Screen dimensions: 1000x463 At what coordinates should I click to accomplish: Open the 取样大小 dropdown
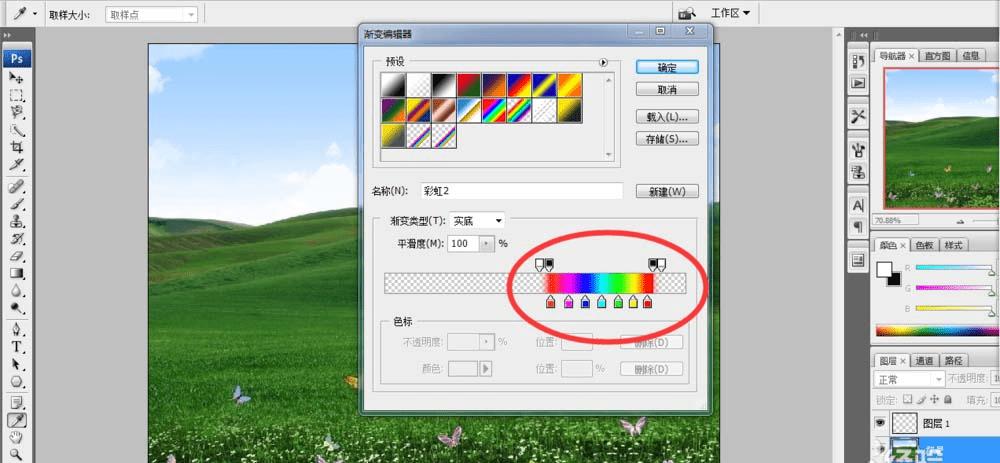click(151, 15)
